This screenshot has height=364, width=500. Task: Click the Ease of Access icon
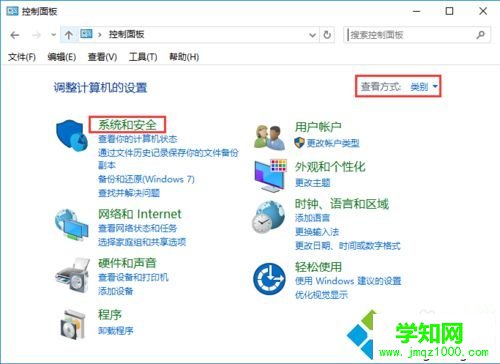click(269, 279)
